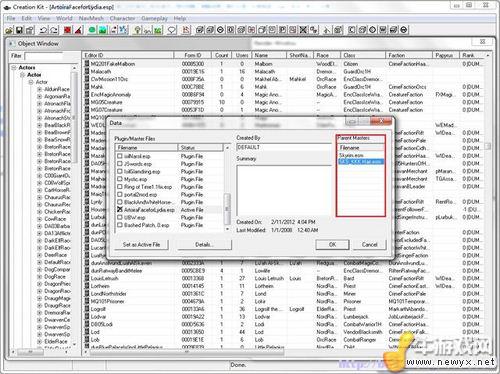The image size is (500, 374).
Task: Select the Logrolf row in object list
Action: coord(283,309)
